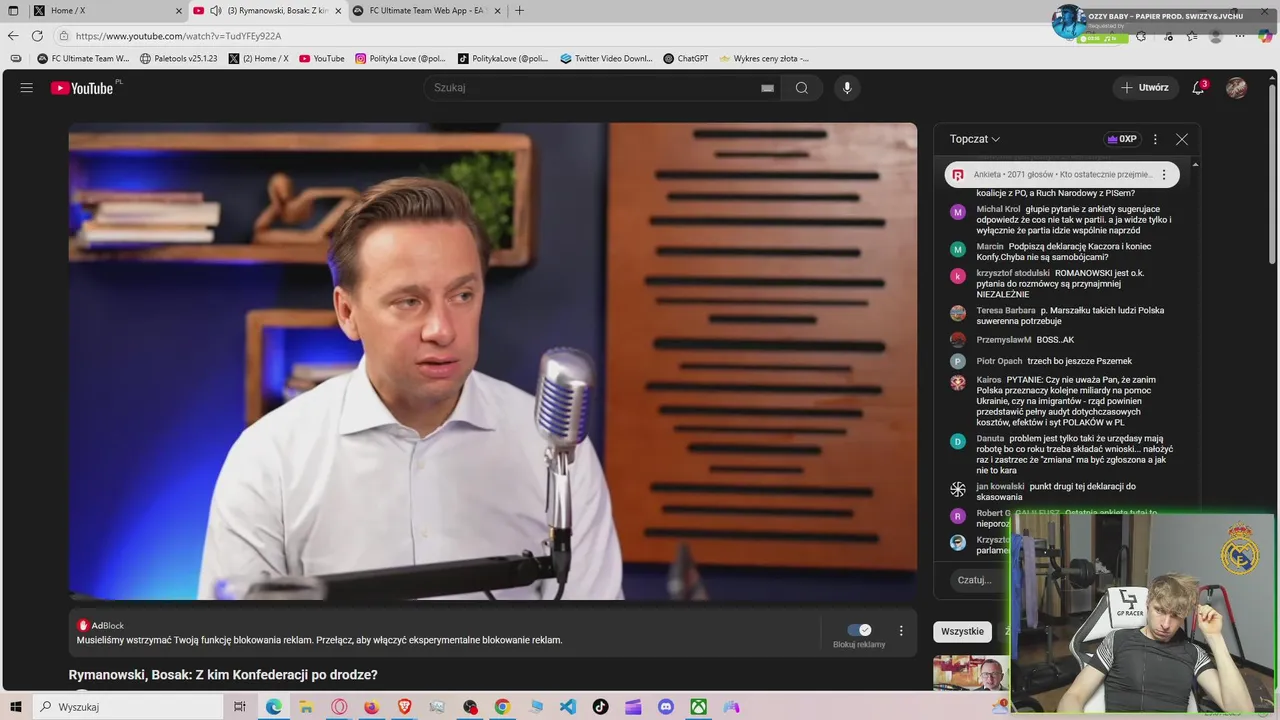Start voice search with the microphone icon

point(847,88)
